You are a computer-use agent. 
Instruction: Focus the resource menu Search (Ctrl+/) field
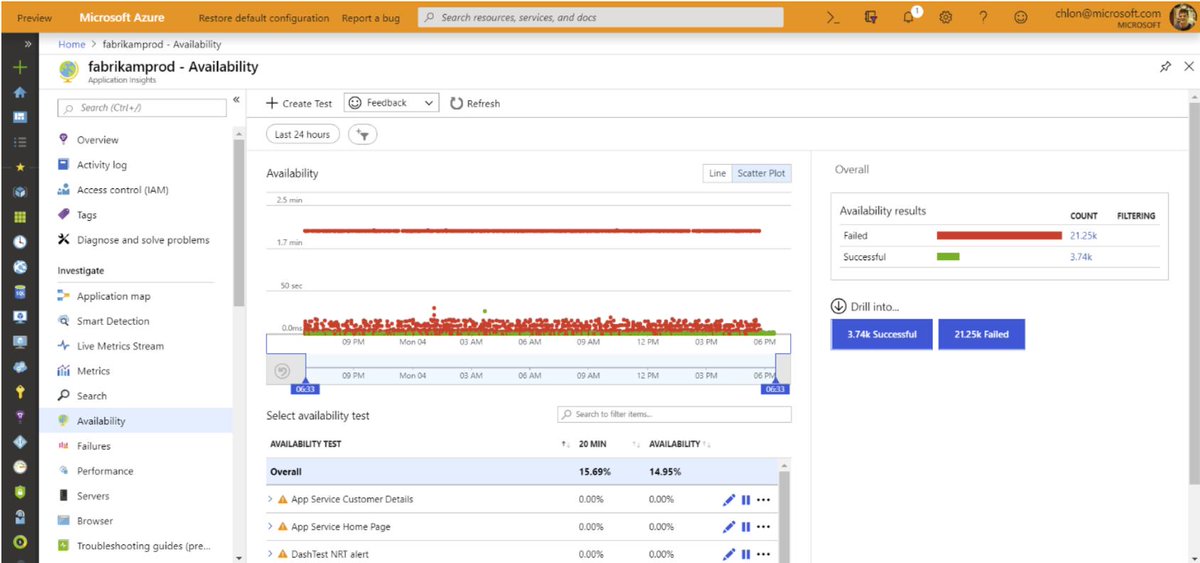pos(141,107)
